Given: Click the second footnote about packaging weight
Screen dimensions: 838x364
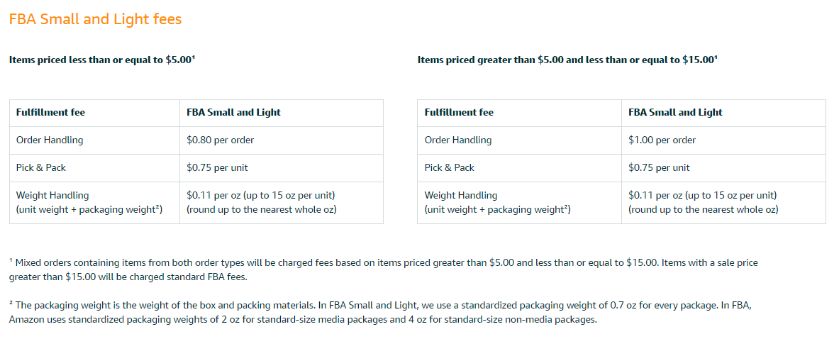Looking at the screenshot, I should [381, 313].
